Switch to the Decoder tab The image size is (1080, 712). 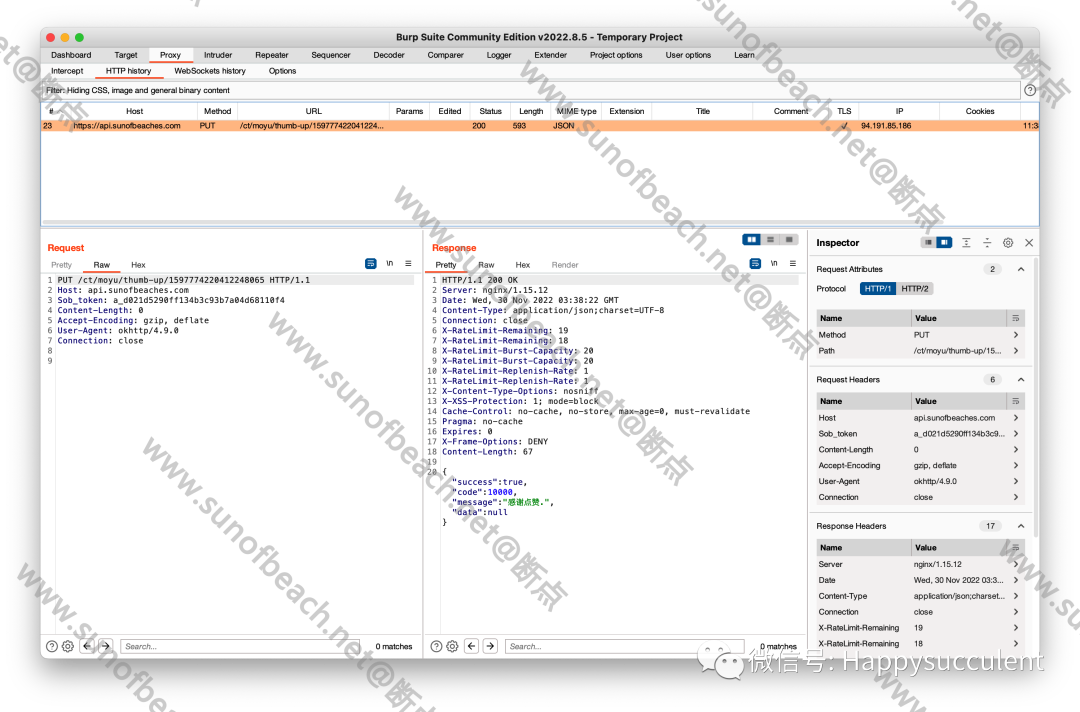pos(388,55)
